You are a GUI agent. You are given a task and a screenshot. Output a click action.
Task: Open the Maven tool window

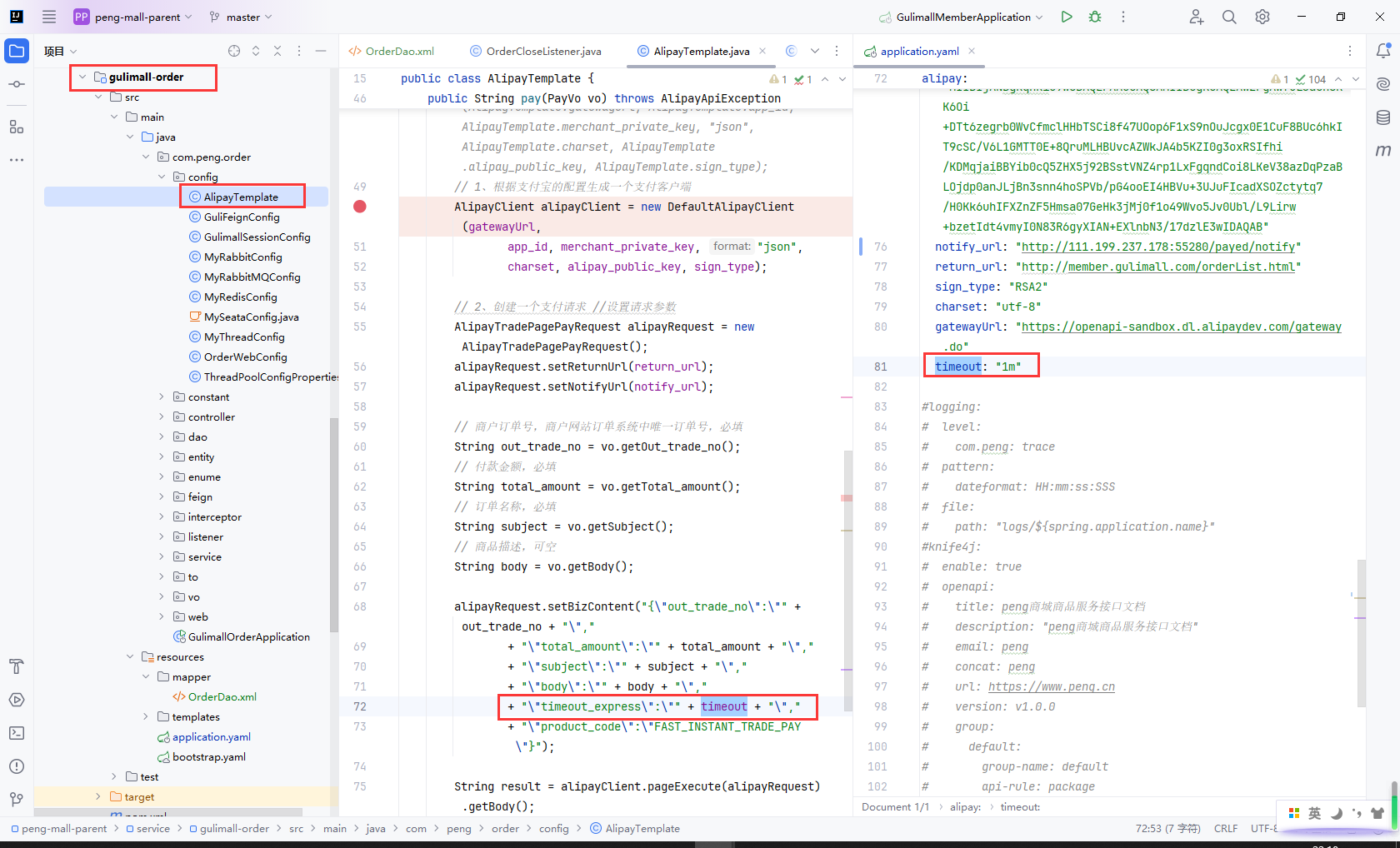[1383, 151]
